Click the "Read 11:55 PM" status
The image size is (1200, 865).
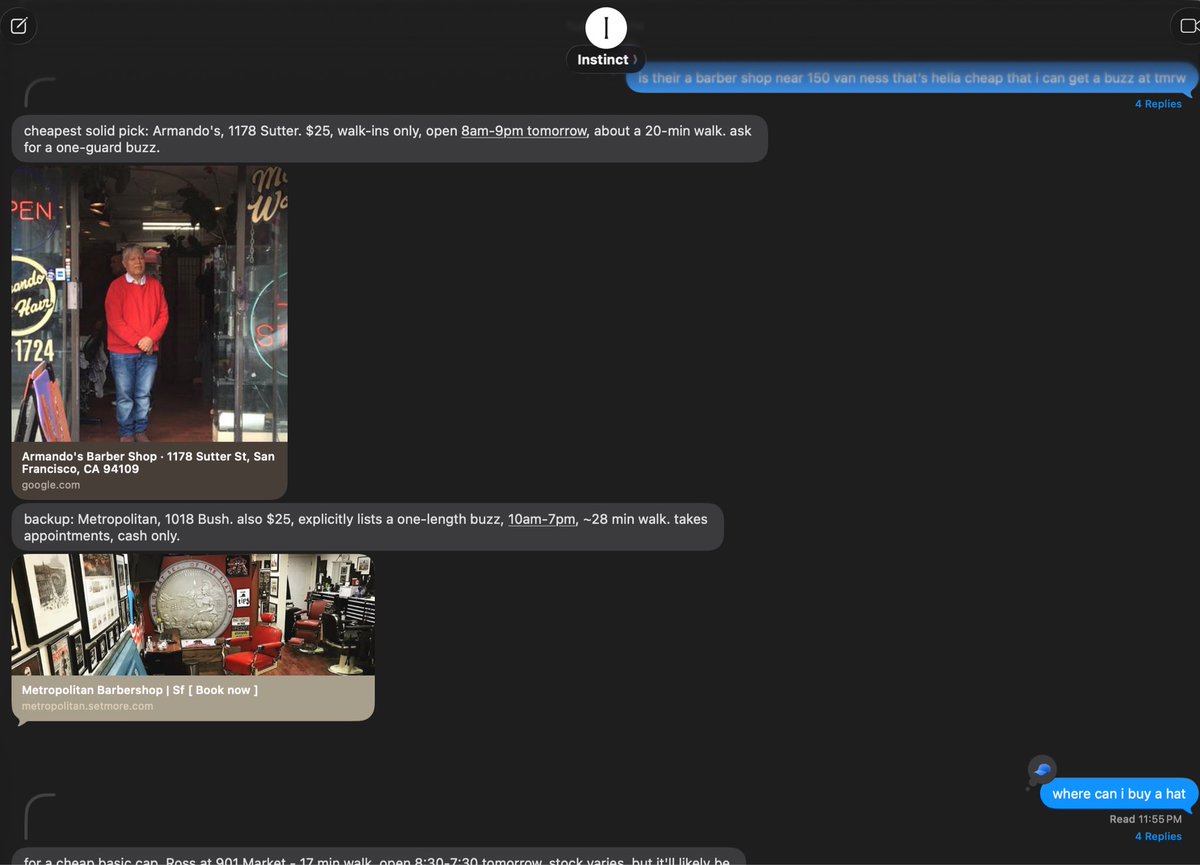click(x=1146, y=819)
